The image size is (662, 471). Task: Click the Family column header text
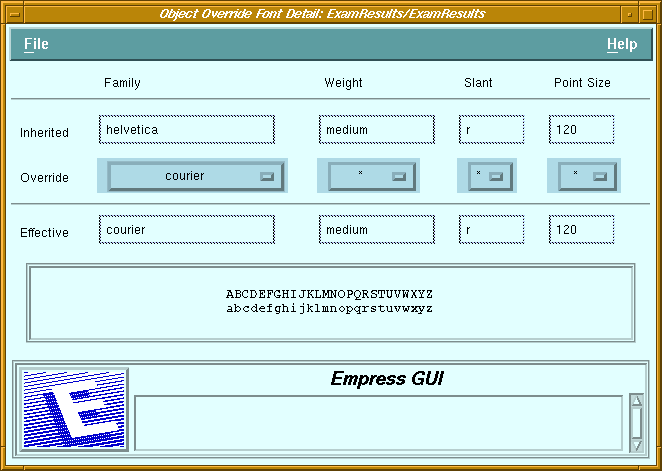pyautogui.click(x=122, y=83)
